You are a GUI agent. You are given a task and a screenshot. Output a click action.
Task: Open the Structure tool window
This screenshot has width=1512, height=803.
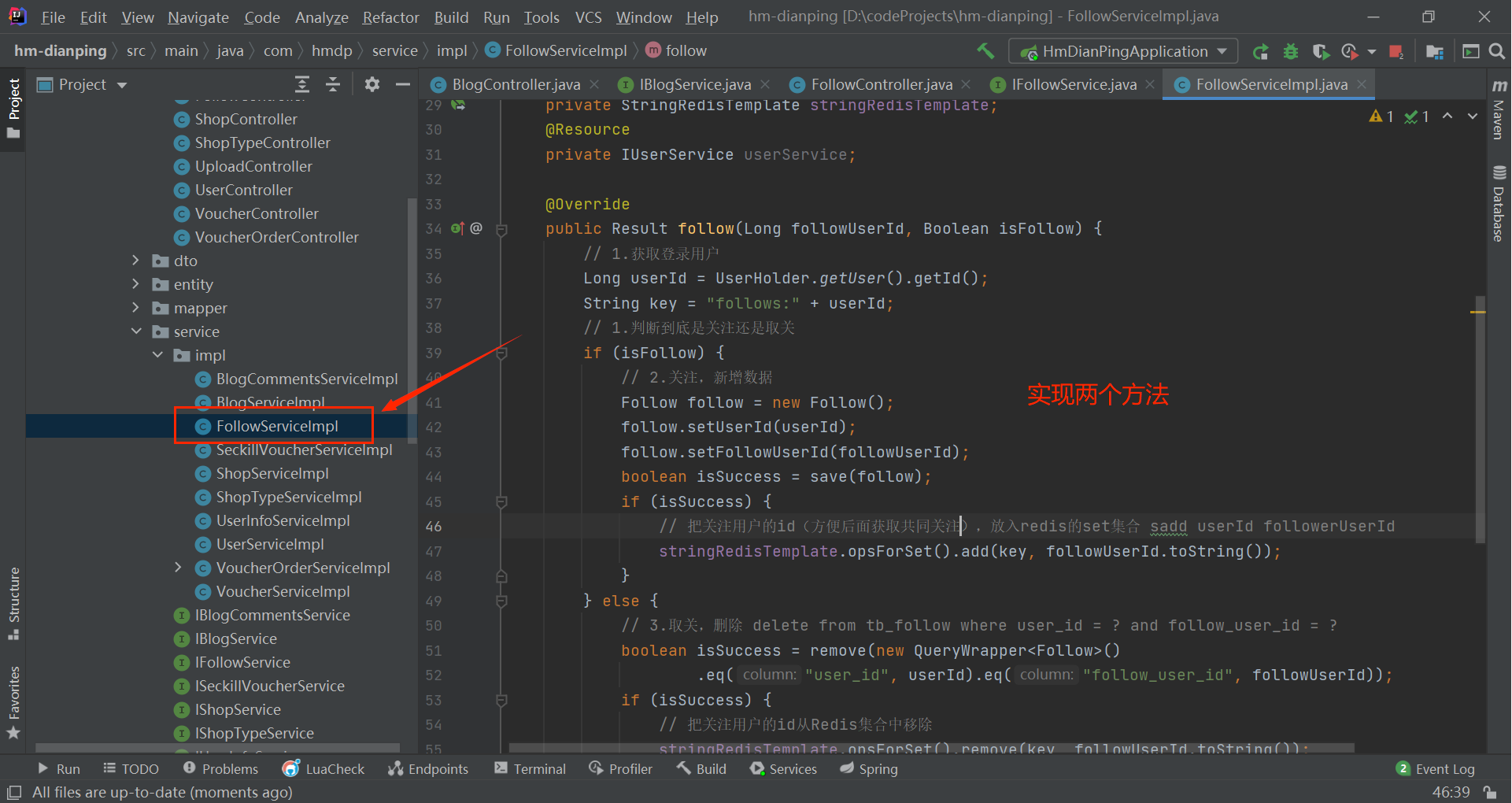pyautogui.click(x=13, y=603)
